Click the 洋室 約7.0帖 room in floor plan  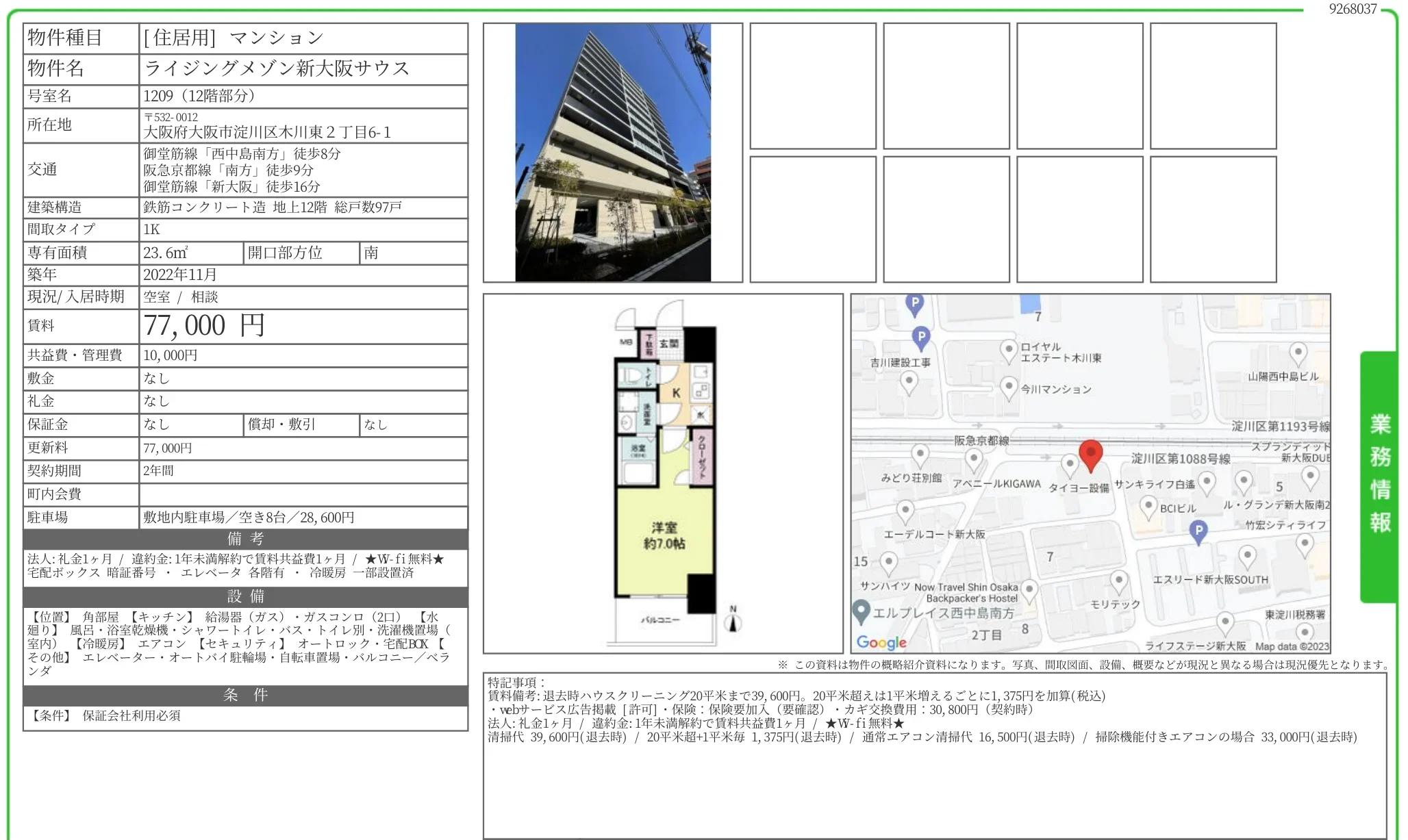664,536
